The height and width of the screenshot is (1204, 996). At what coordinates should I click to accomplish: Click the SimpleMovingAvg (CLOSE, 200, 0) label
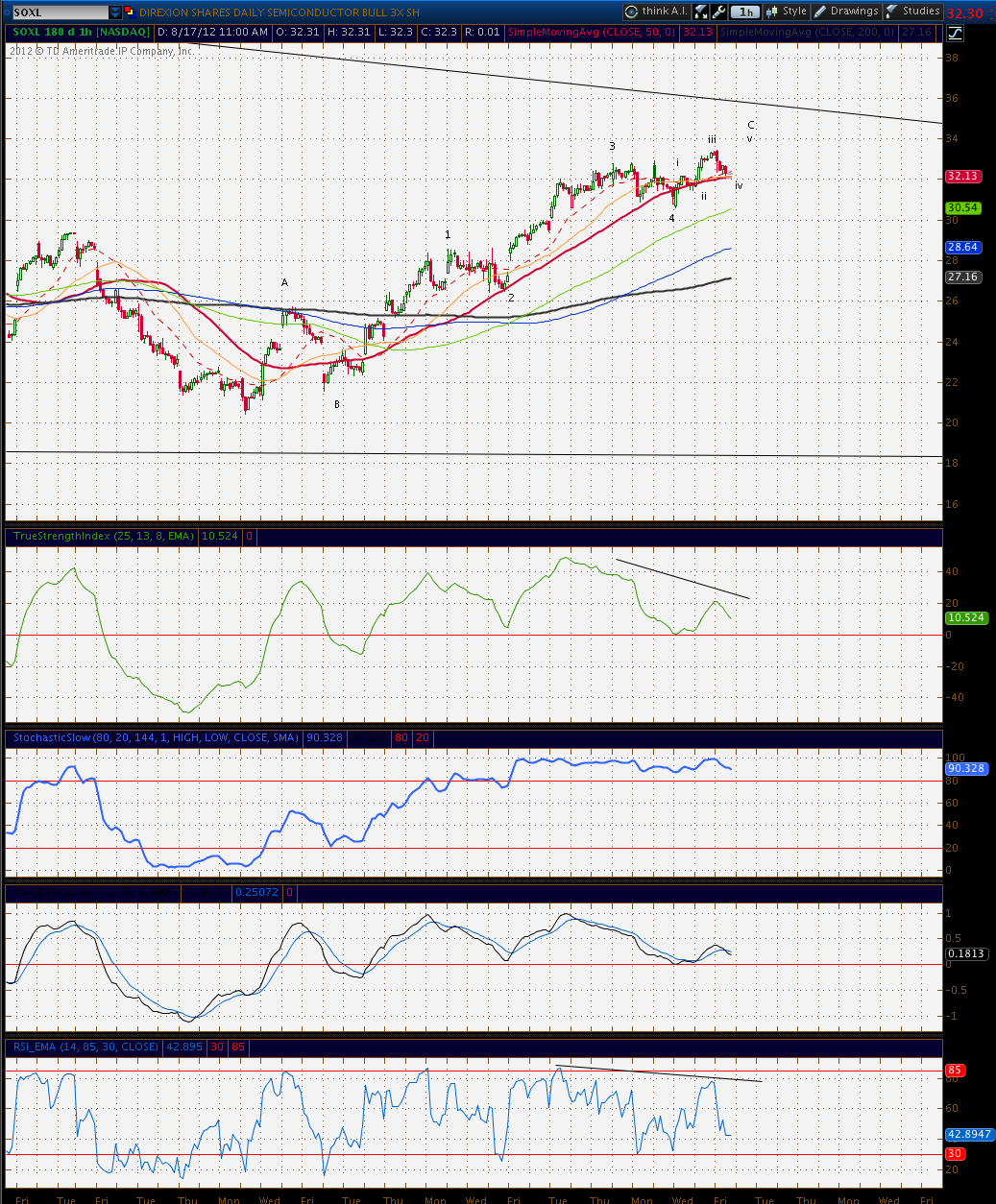coord(809,32)
